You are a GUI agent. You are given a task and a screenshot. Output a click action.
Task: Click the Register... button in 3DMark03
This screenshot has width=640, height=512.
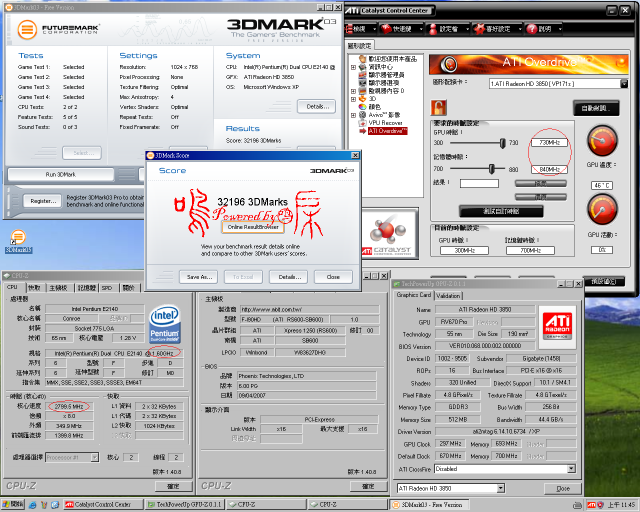43,201
